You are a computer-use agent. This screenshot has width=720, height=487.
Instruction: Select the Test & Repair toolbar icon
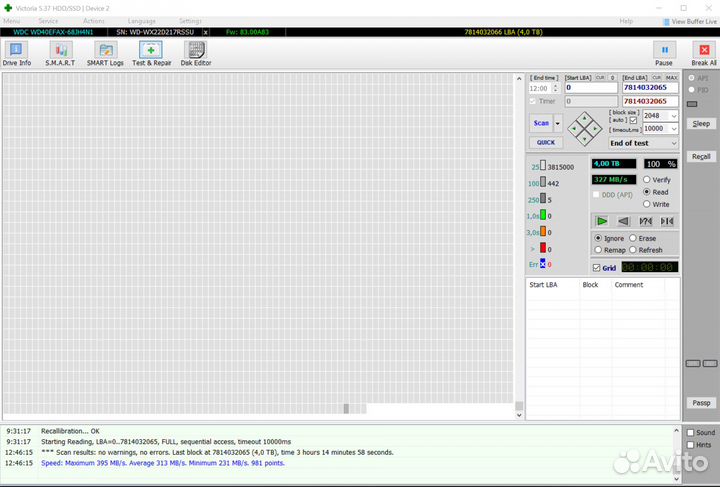click(x=151, y=50)
